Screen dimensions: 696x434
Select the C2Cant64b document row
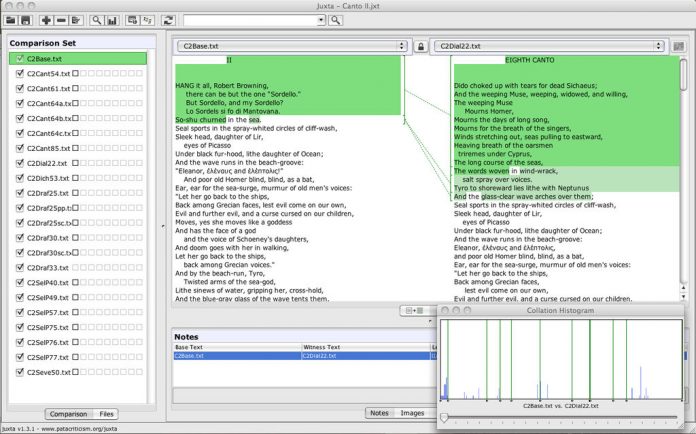[x=78, y=118]
